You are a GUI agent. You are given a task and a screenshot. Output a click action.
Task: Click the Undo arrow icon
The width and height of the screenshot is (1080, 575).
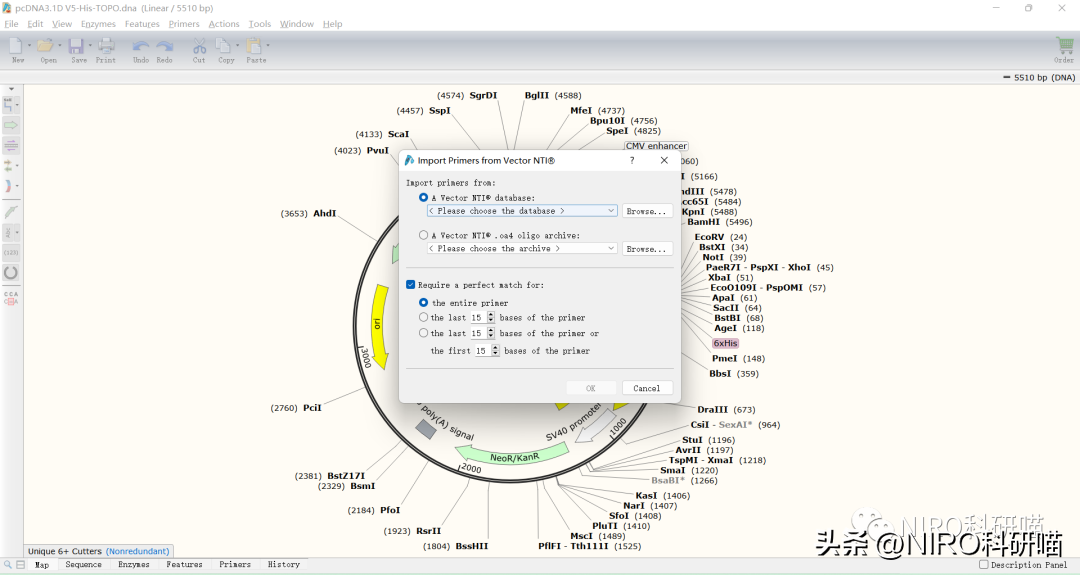tap(141, 46)
